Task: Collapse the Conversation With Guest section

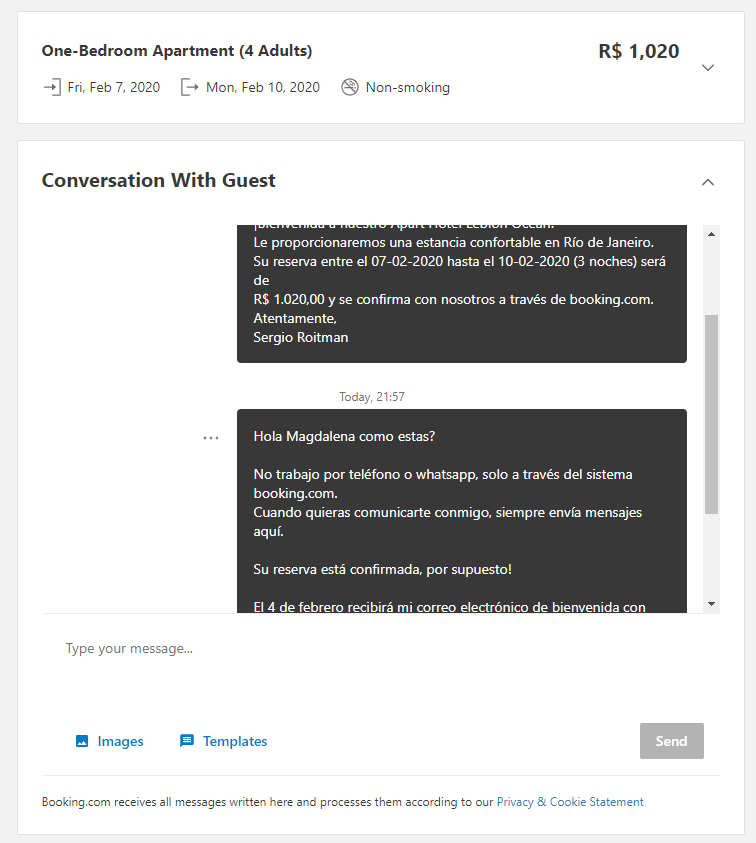Action: click(708, 182)
